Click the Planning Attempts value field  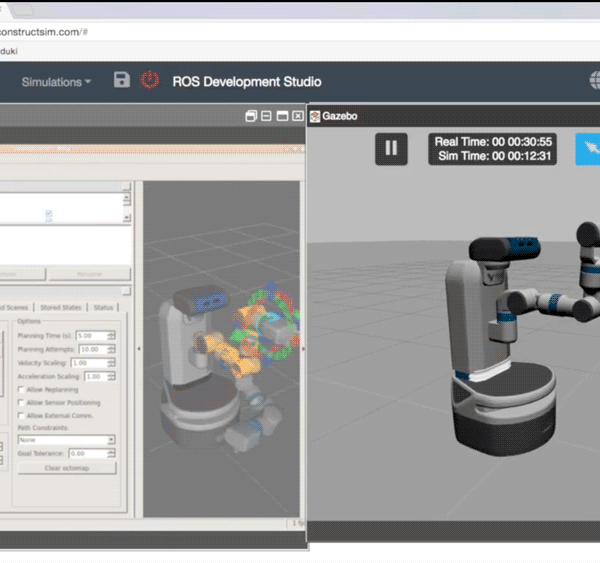(x=93, y=349)
